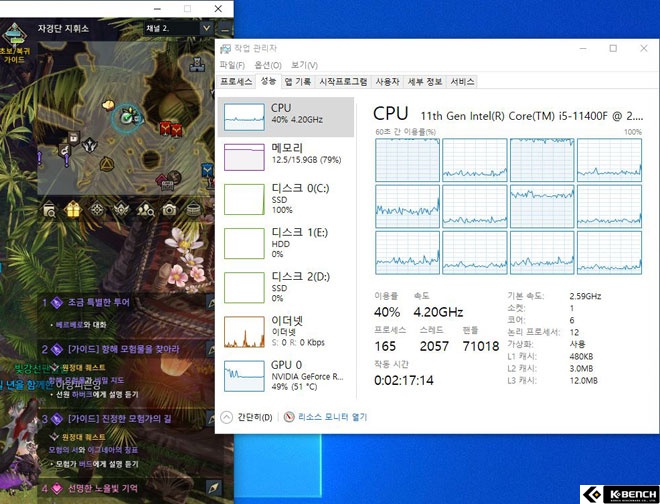This screenshot has width=660, height=504.
Task: Click the 기본 속도 2.59GHz value
Action: 585,296
